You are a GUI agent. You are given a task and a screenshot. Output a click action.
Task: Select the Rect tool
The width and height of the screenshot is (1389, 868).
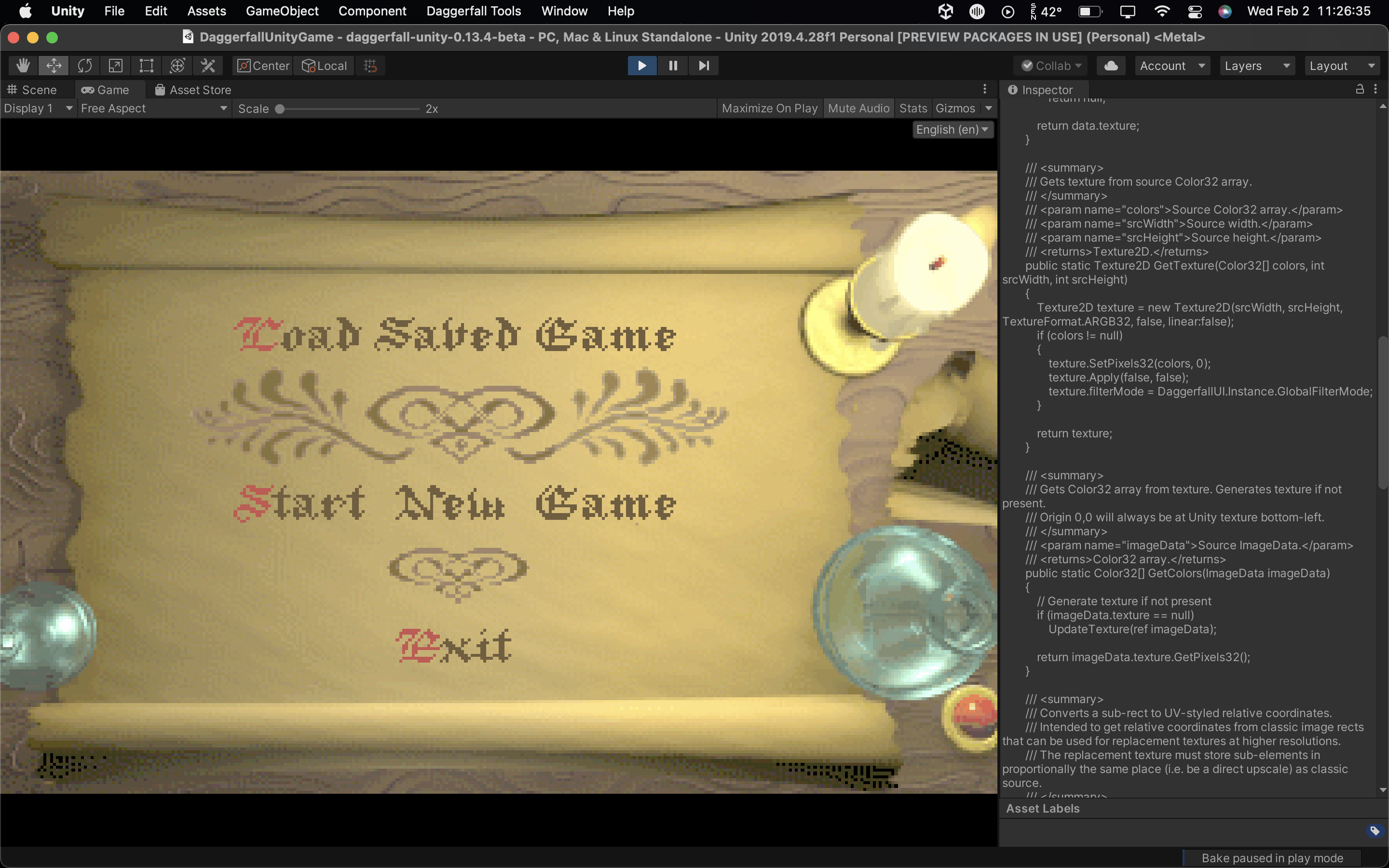coord(146,66)
